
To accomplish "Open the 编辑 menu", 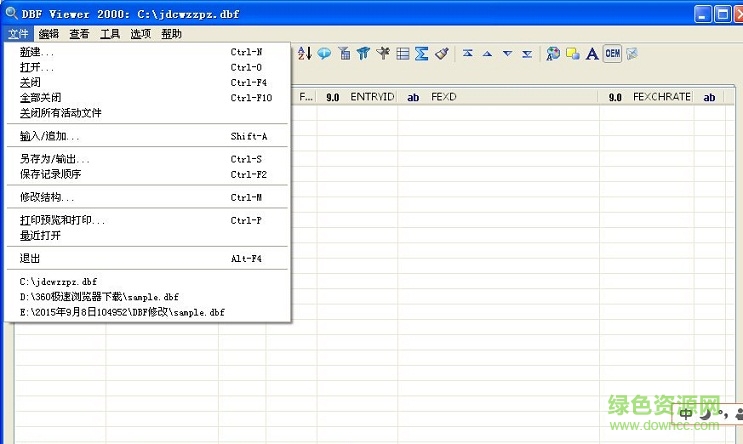I will click(49, 34).
